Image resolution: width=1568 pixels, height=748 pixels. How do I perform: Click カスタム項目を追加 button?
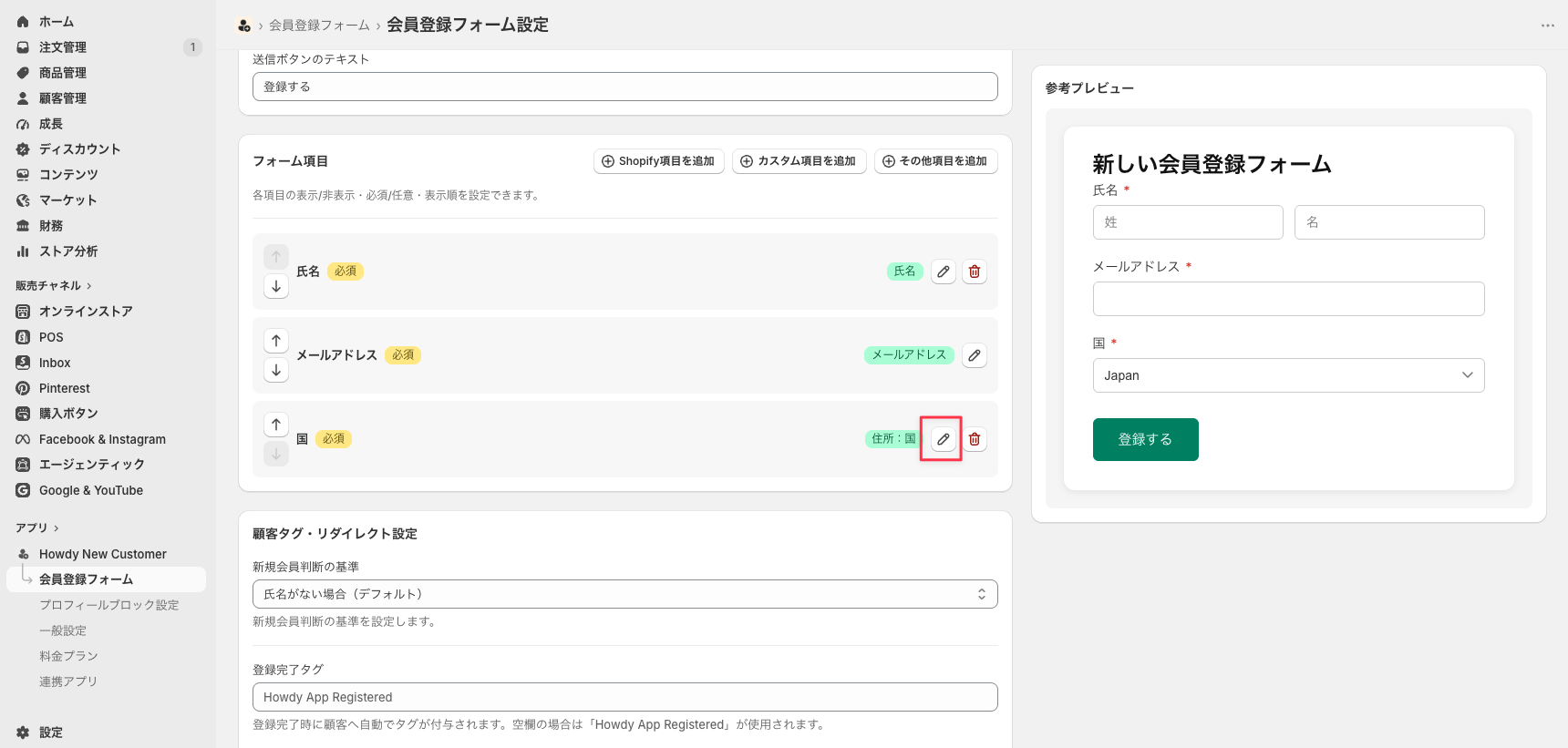[x=799, y=161]
